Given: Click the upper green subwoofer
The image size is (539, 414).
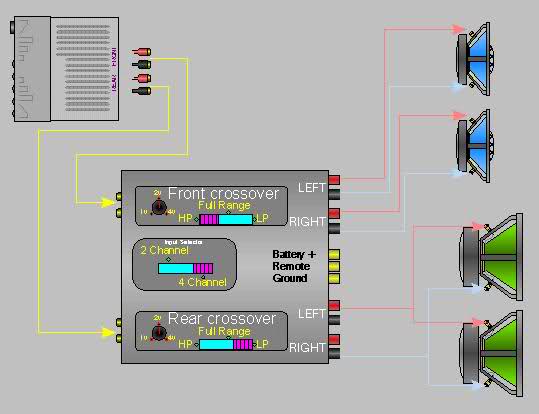Looking at the screenshot, I should 492,257.
